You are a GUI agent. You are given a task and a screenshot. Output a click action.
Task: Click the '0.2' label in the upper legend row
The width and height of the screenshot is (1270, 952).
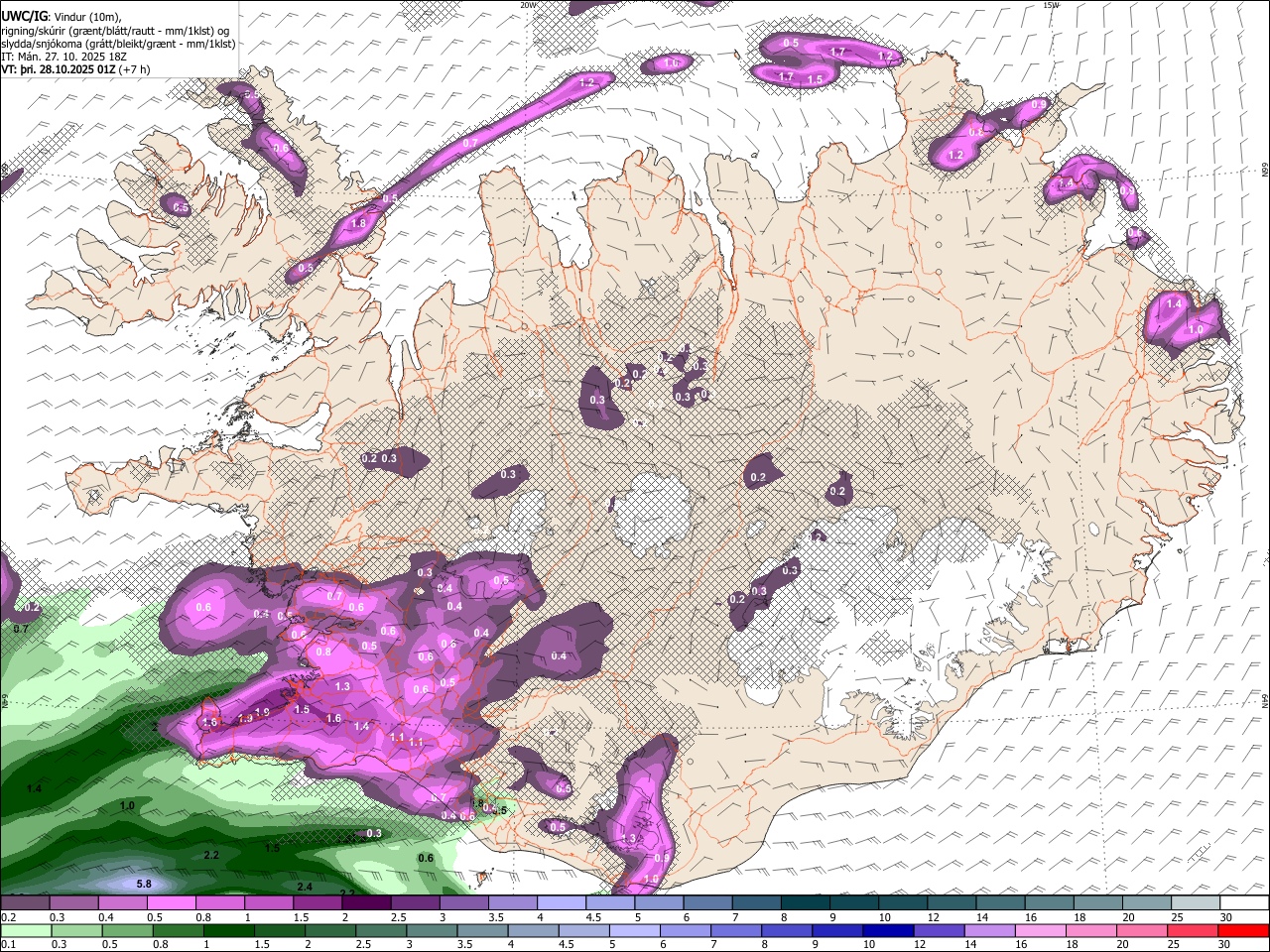[8, 917]
